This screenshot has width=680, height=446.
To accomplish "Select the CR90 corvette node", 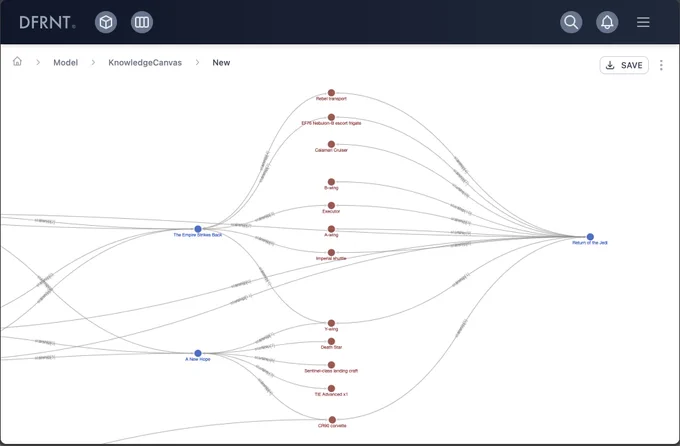I will coord(332,420).
